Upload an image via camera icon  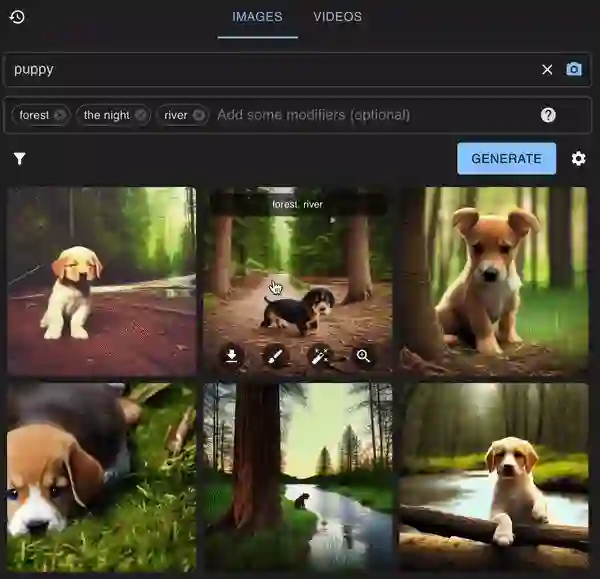pos(574,69)
